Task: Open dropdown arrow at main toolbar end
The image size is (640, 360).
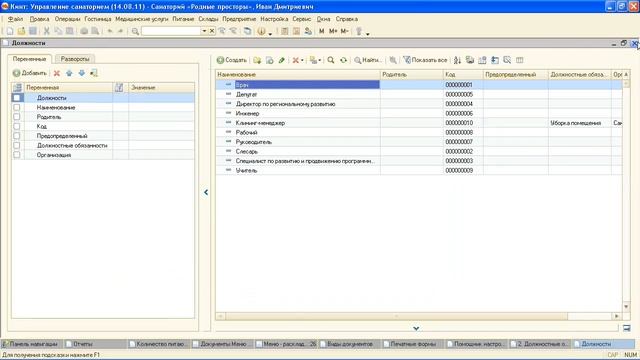Action: click(367, 33)
